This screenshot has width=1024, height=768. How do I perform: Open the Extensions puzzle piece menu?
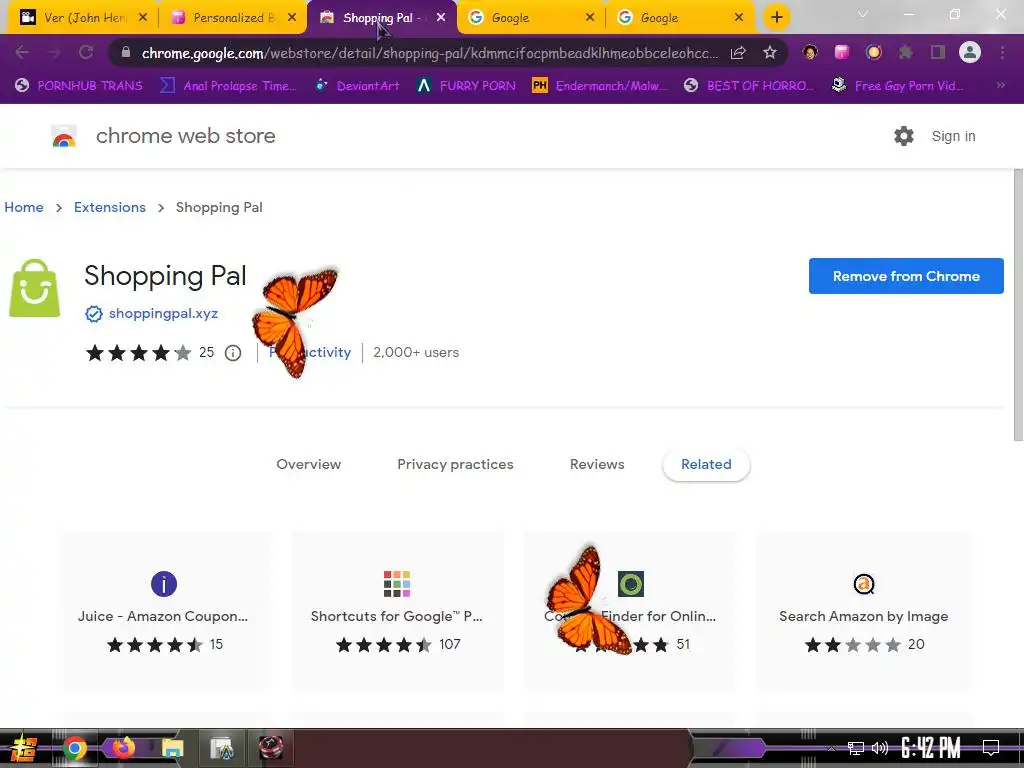pos(906,52)
